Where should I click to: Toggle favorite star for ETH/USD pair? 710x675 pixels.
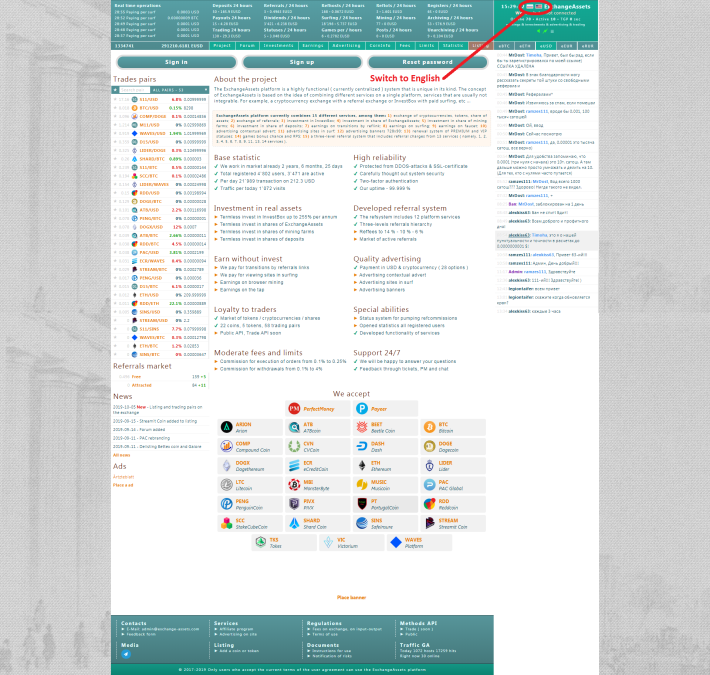click(x=115, y=295)
